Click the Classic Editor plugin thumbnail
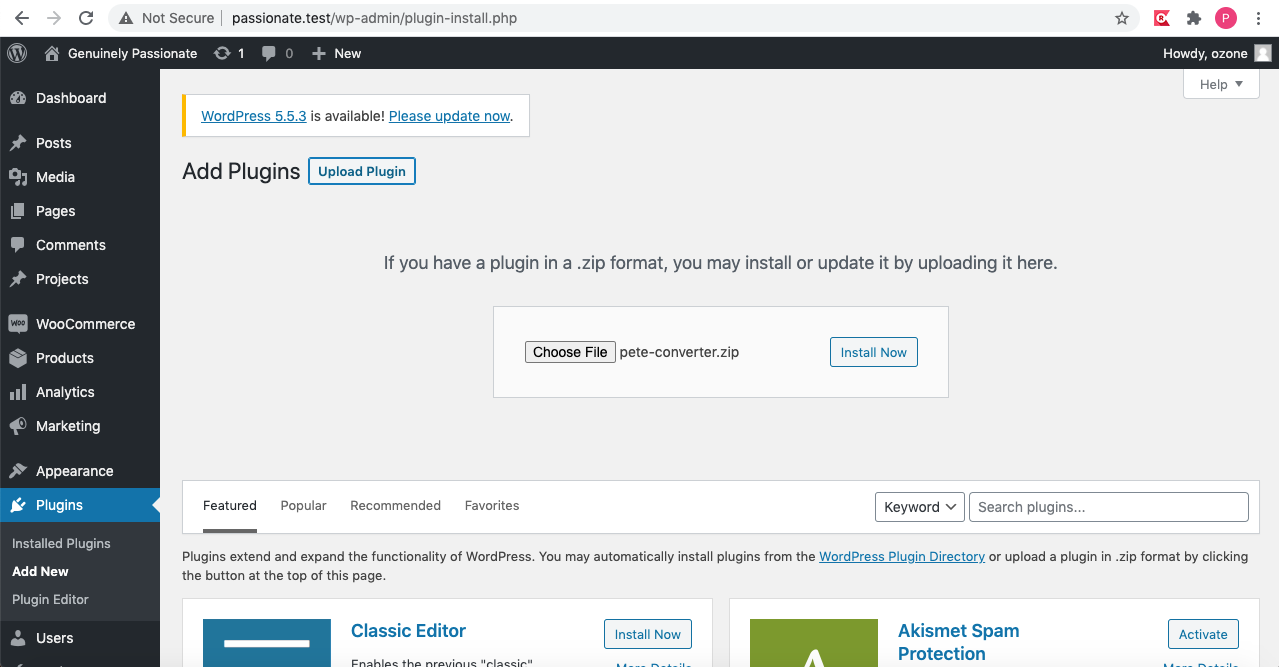Viewport: 1279px width, 667px height. (267, 643)
